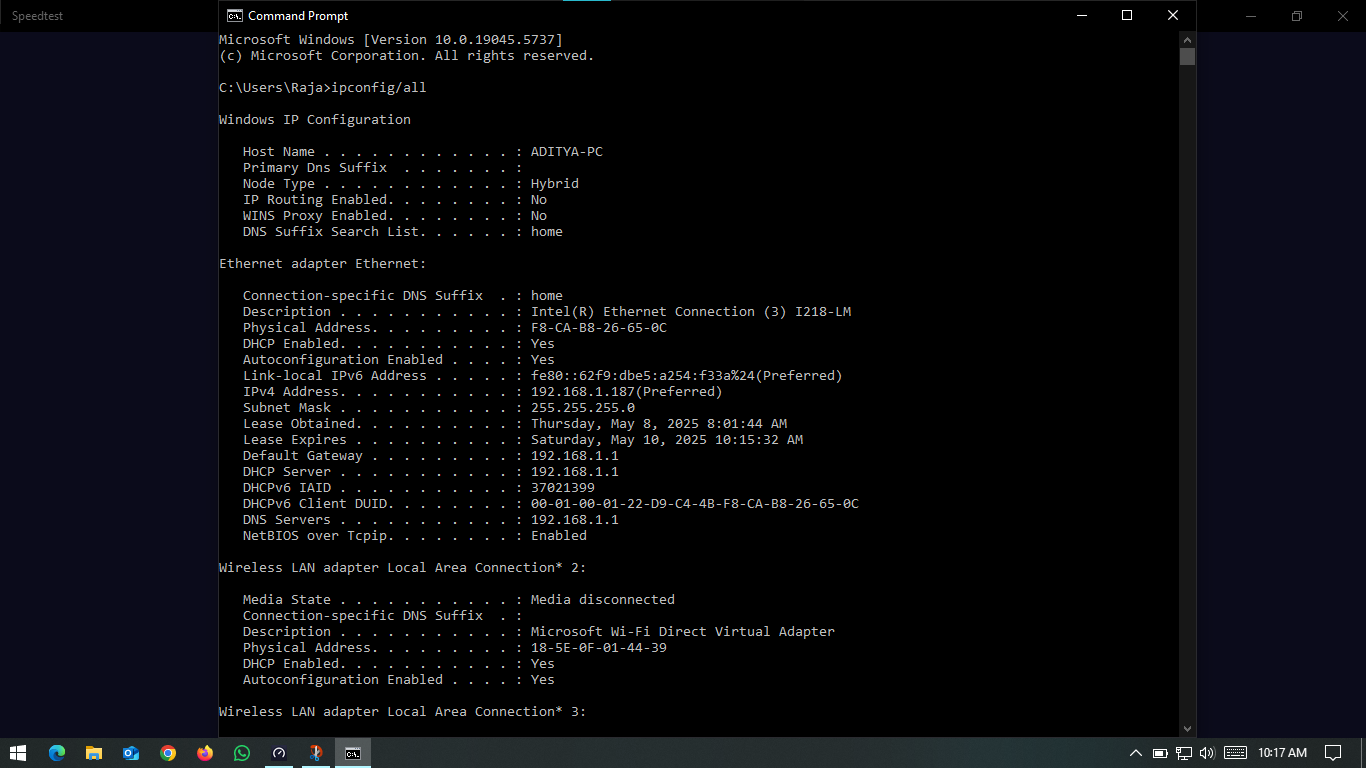This screenshot has height=768, width=1366.
Task: Click subnet mask '255.255.255.0'
Action: (583, 408)
